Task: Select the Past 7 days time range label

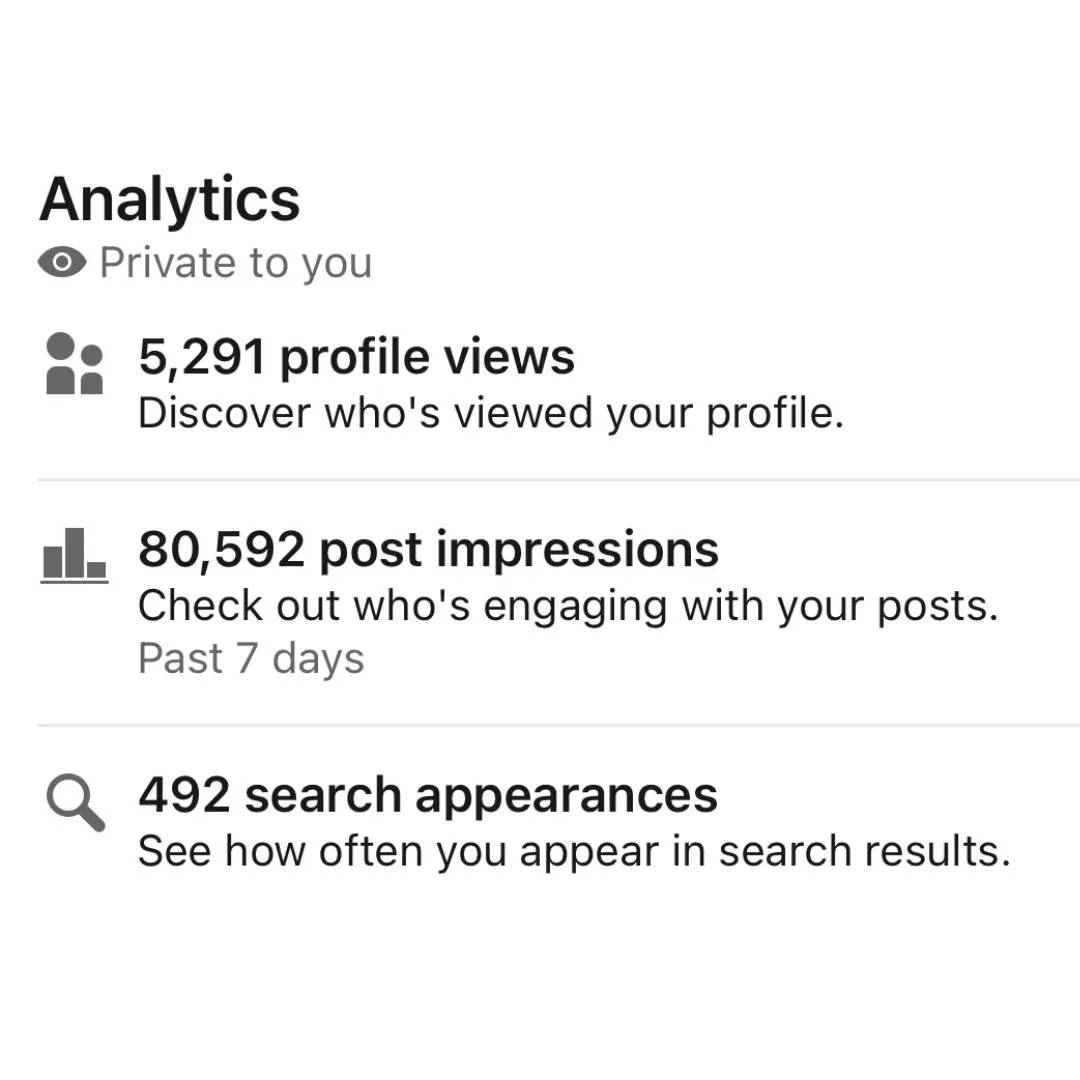Action: pos(251,658)
